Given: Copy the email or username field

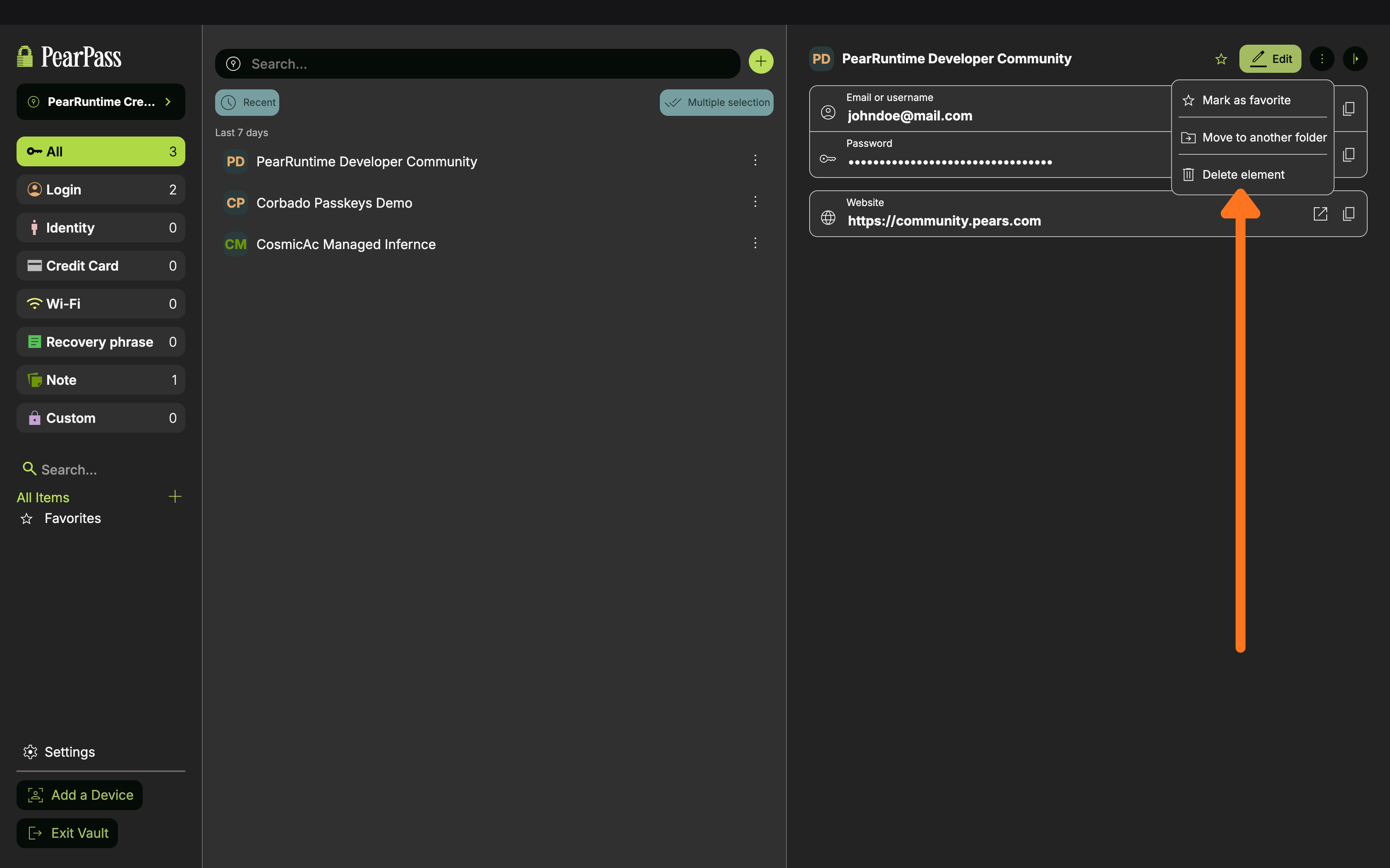Looking at the screenshot, I should click(x=1349, y=108).
